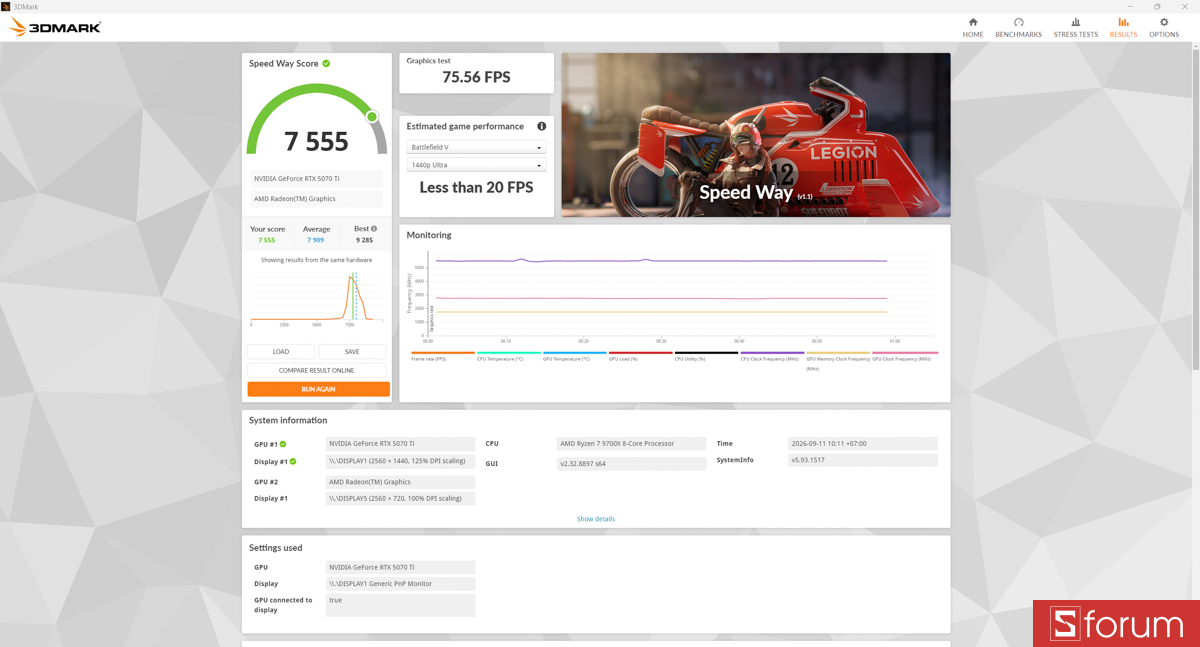Toggle the CPU Utility (%) series
The width and height of the screenshot is (1200, 647).
click(706, 355)
